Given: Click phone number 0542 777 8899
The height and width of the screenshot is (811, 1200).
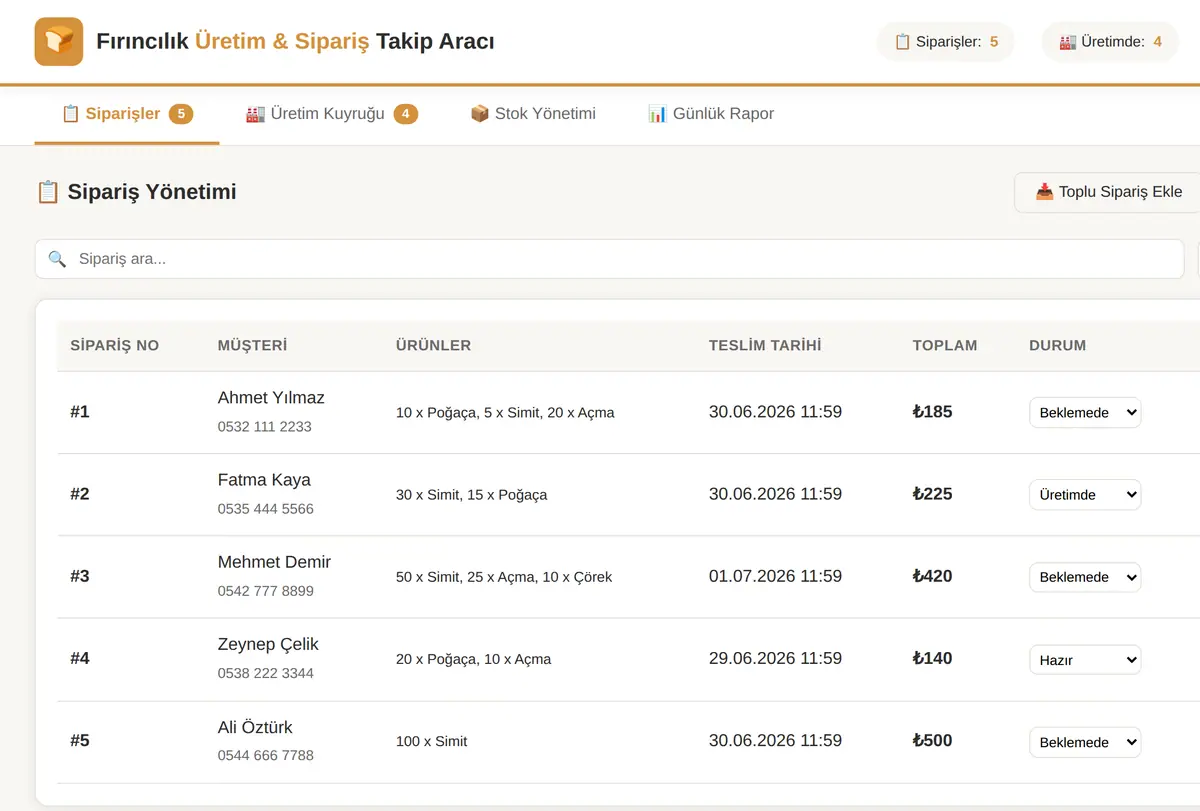Looking at the screenshot, I should point(266,591).
